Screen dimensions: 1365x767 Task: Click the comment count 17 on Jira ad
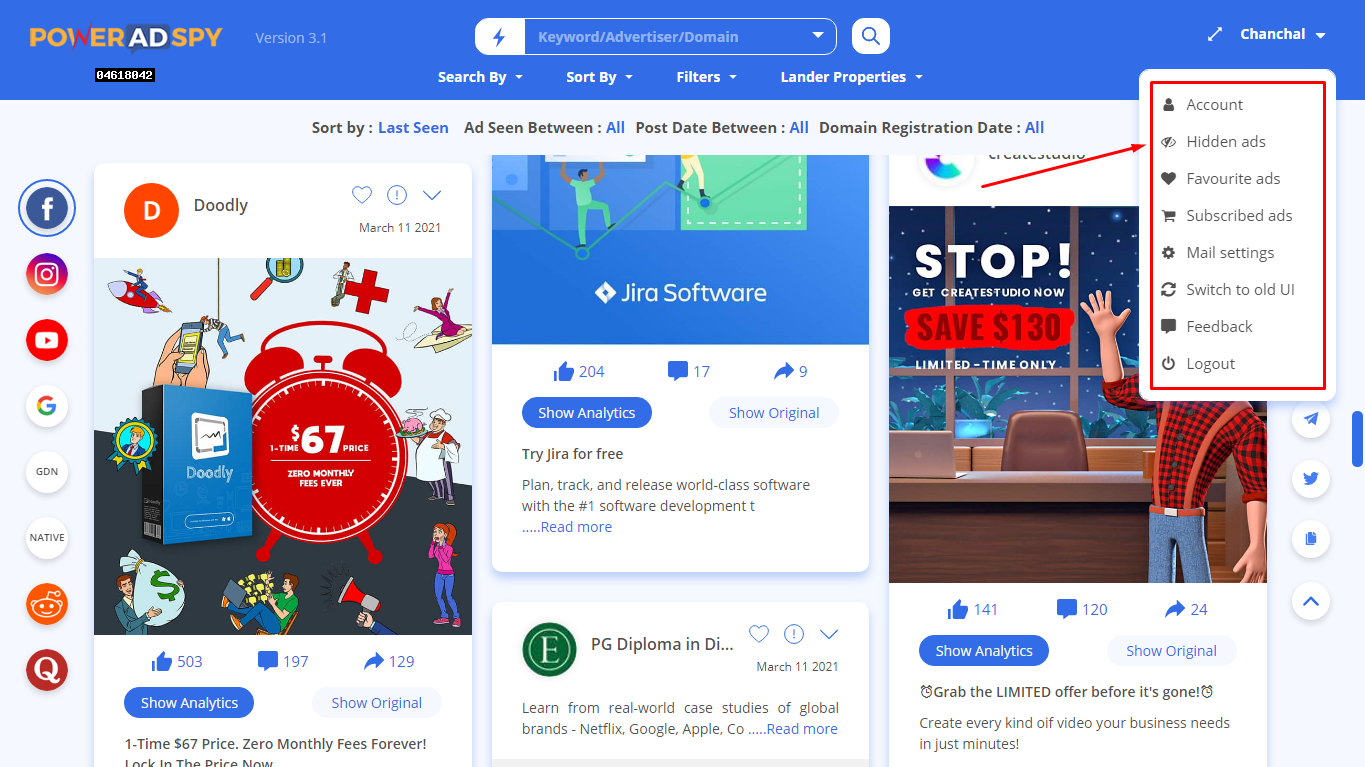[x=689, y=371]
